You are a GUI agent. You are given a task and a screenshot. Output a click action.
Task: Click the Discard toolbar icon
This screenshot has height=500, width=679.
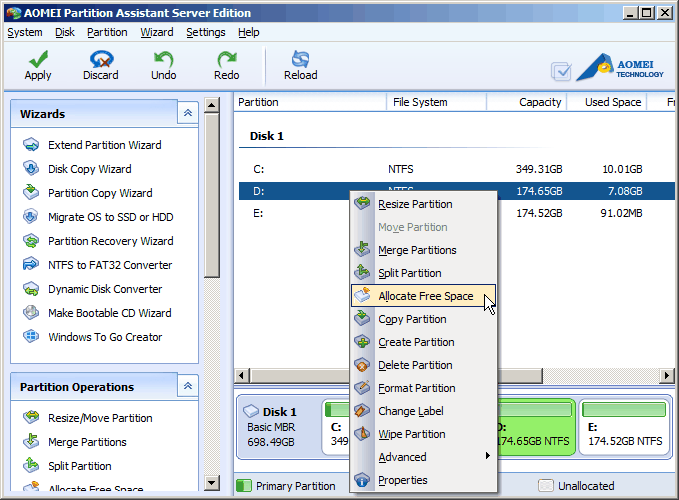tap(101, 59)
